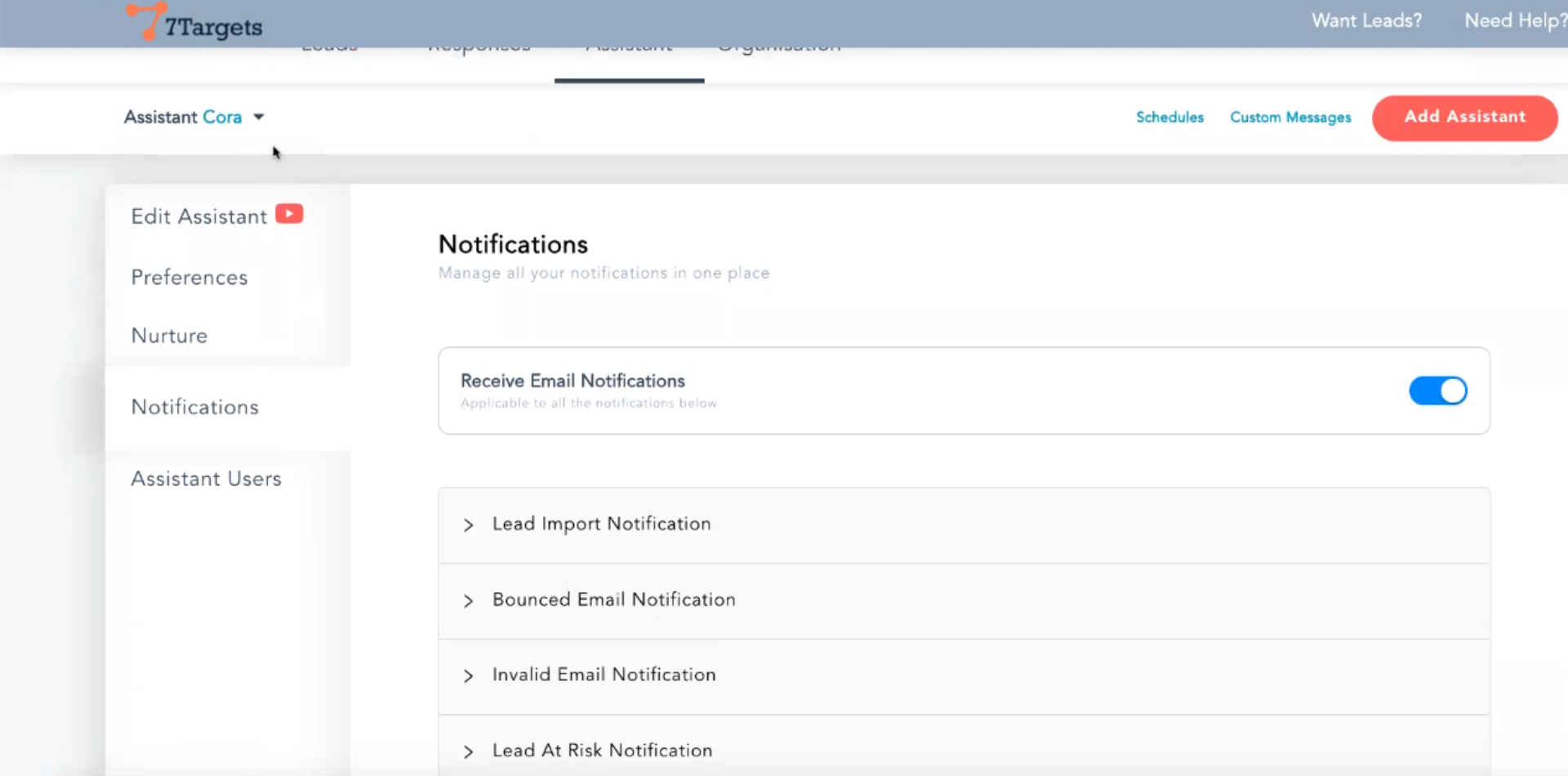Open Assistant Users settings

click(x=206, y=479)
